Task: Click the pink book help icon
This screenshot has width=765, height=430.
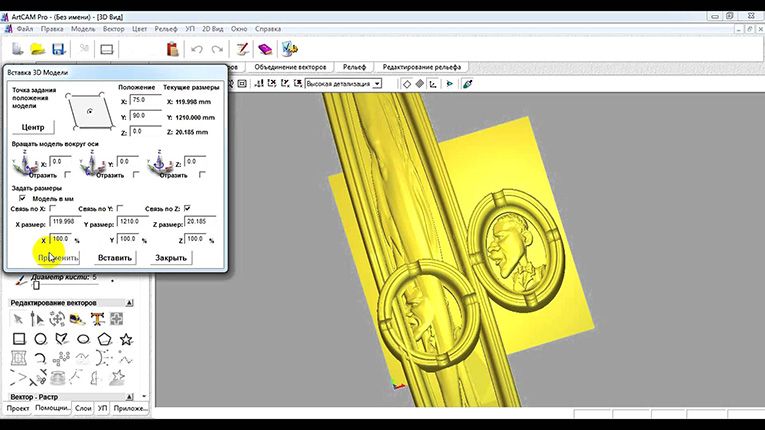Action: [265, 49]
